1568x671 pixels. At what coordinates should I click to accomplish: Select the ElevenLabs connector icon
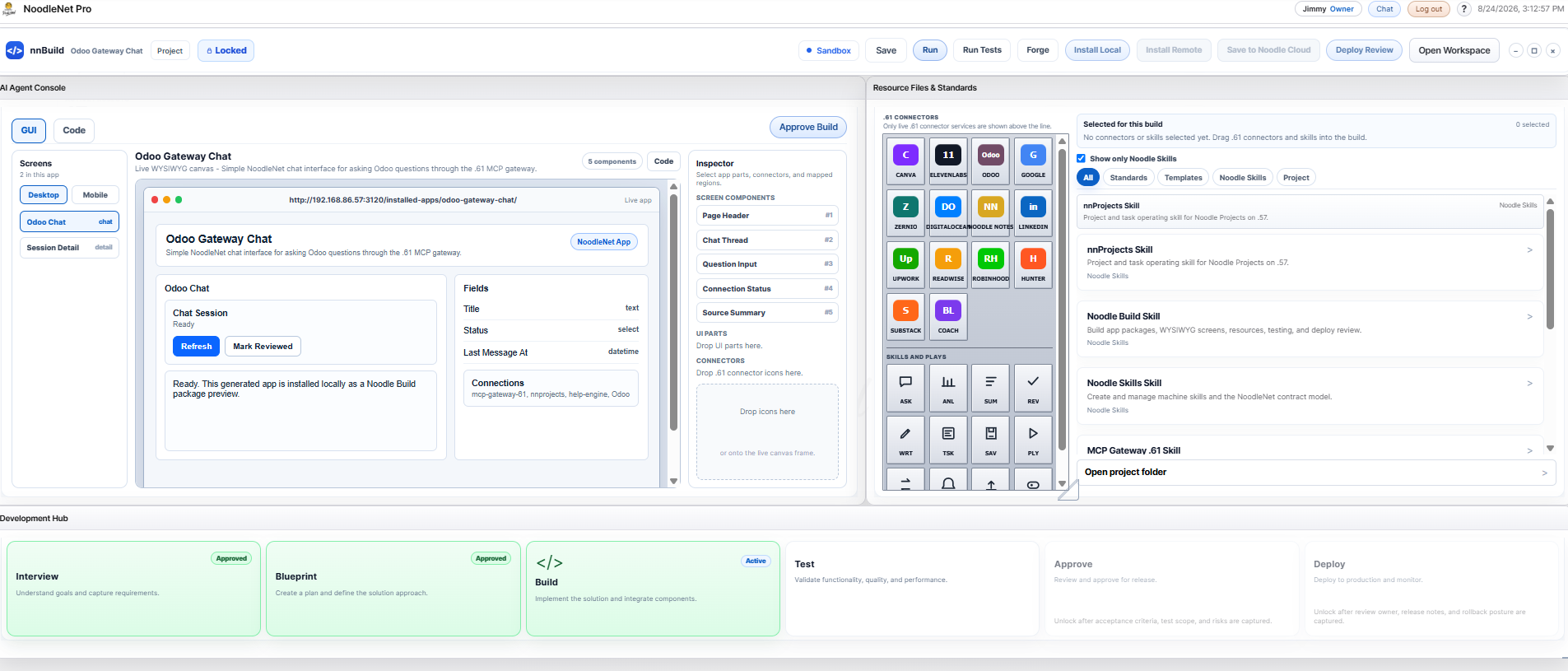click(x=948, y=161)
